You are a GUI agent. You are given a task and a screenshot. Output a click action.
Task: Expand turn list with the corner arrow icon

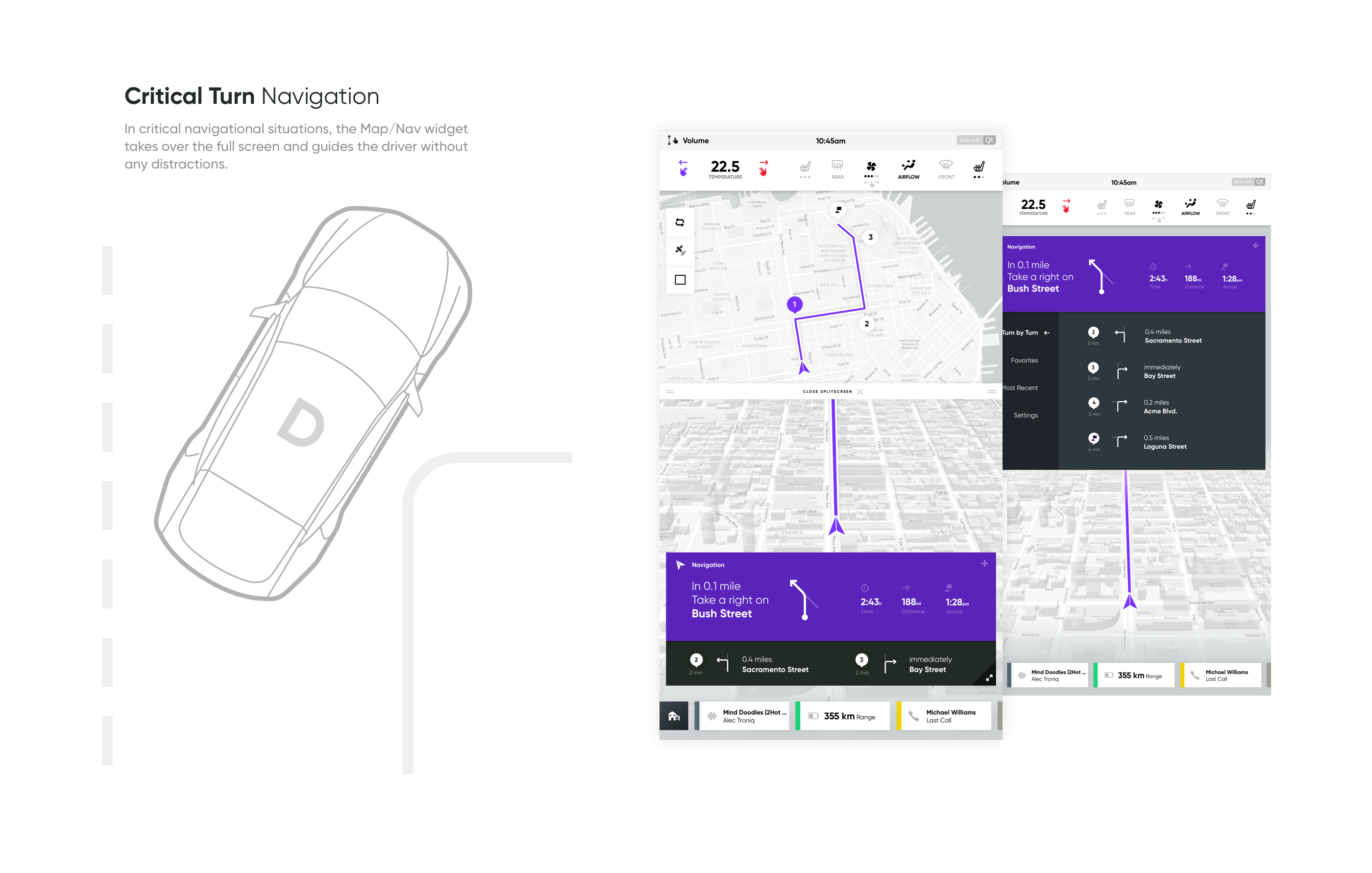coord(989,678)
